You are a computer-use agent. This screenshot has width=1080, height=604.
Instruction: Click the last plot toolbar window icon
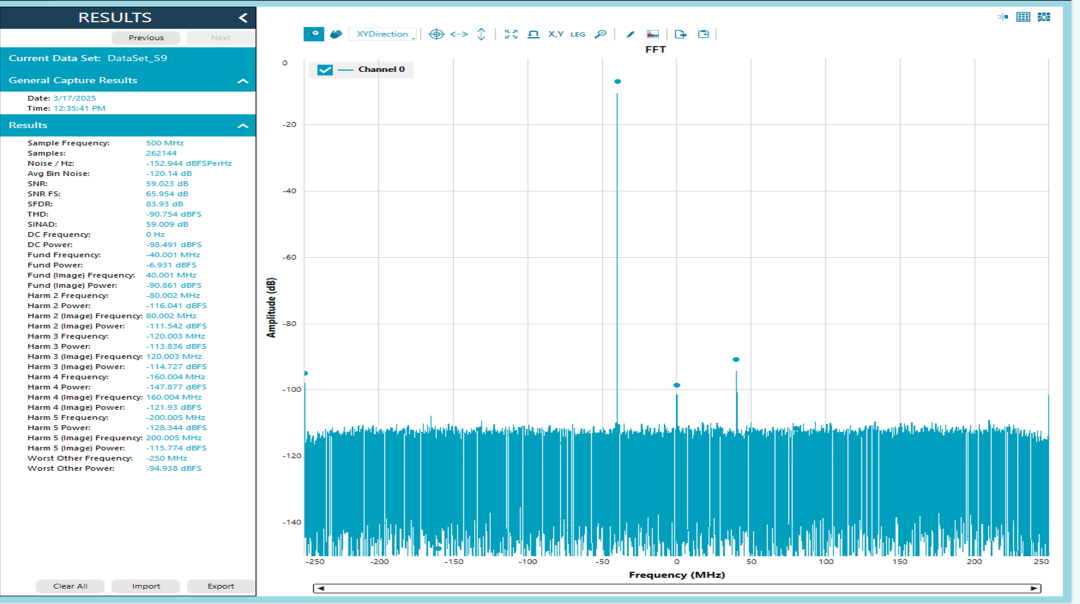click(703, 34)
